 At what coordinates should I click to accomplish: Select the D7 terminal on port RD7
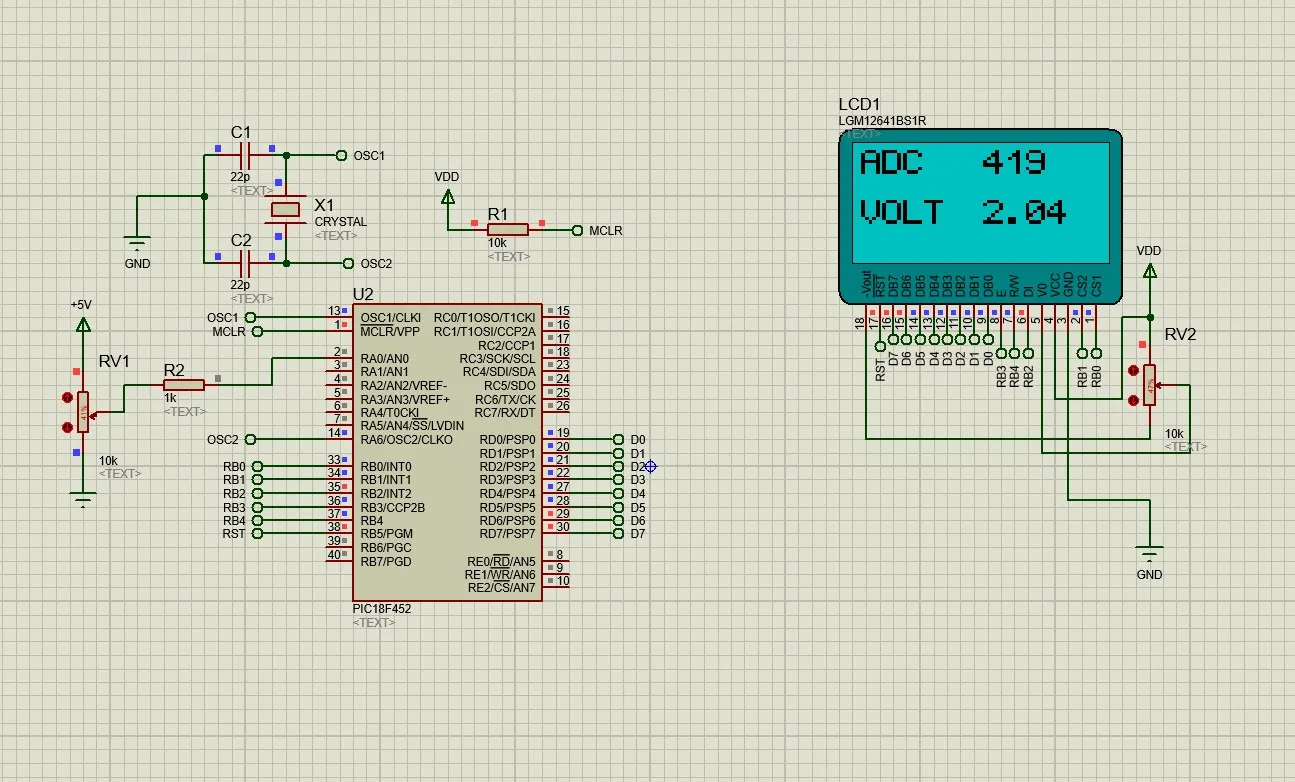pos(618,533)
